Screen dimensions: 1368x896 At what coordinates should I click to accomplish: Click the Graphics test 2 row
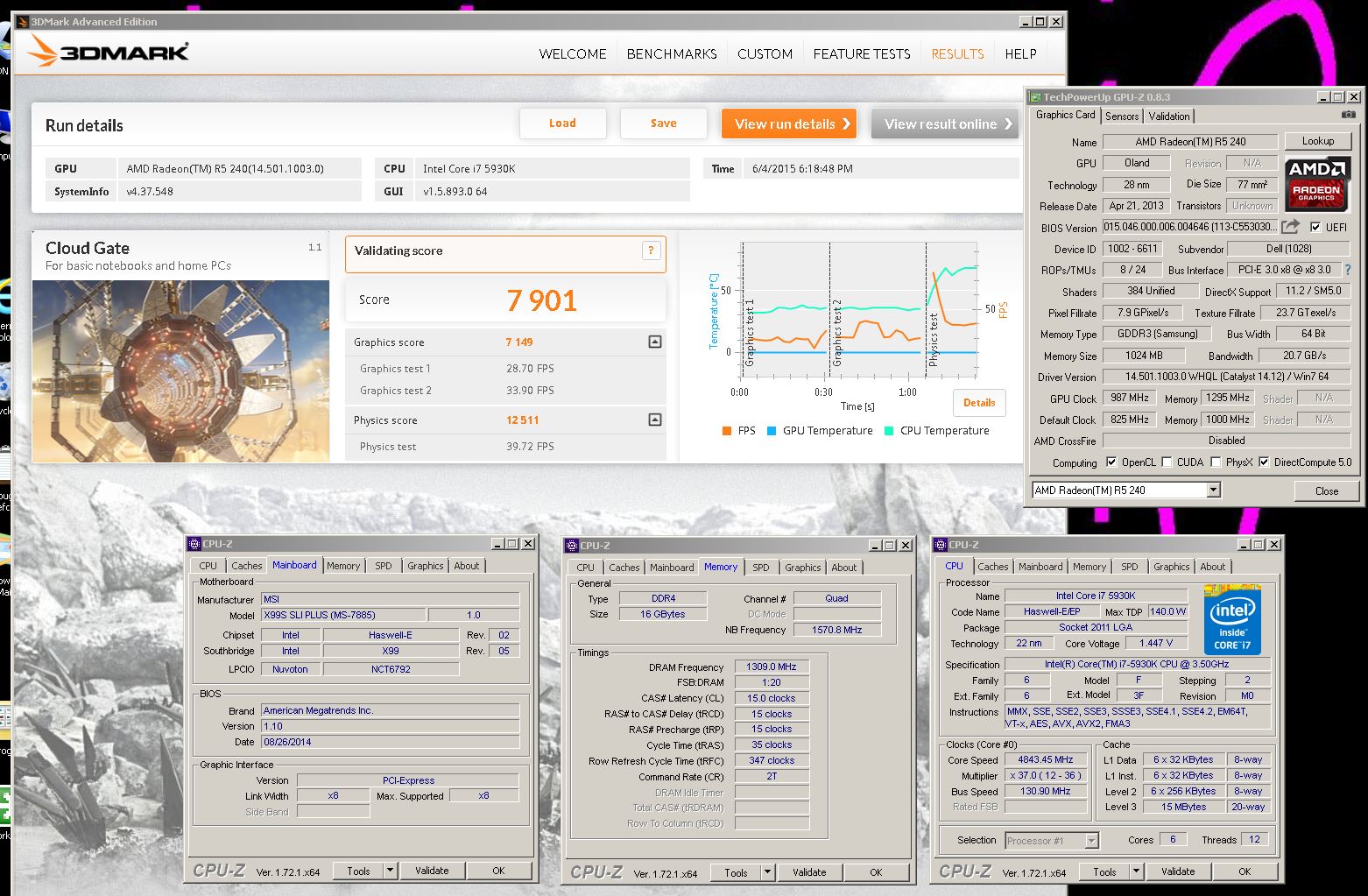(x=505, y=391)
